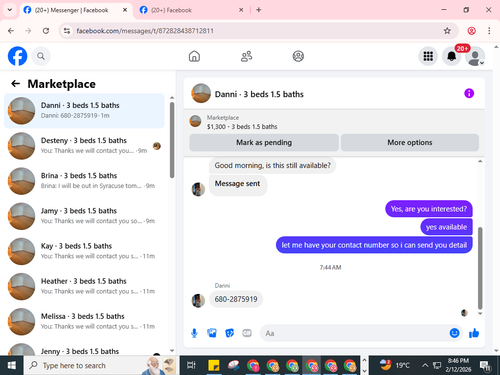Image resolution: width=500 pixels, height=375 pixels.
Task: Click scroll-up arrow of chat messages
Action: pos(480,161)
